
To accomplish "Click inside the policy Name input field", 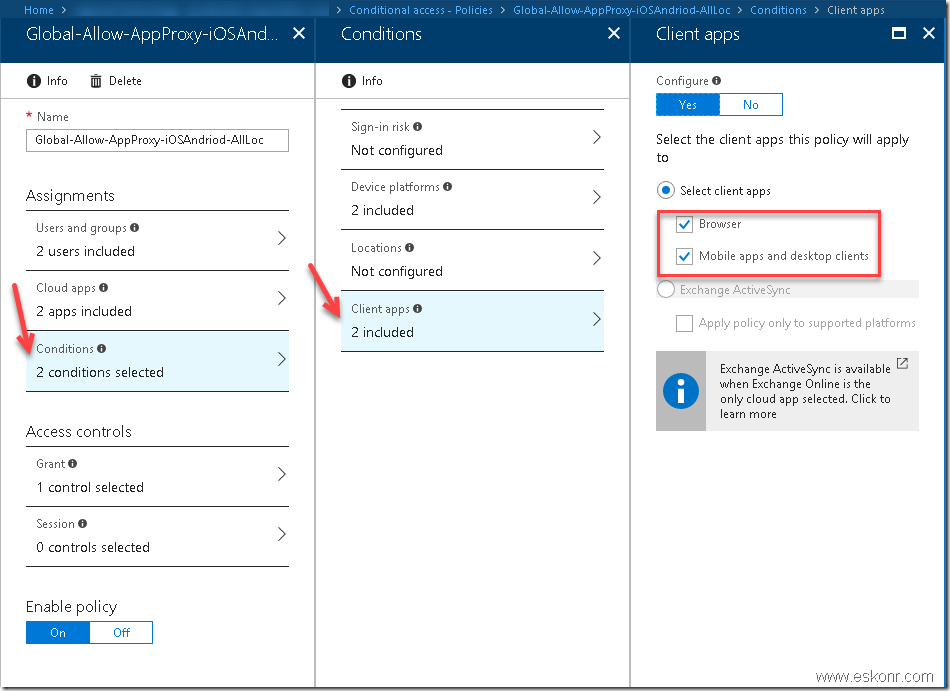I will coord(157,140).
